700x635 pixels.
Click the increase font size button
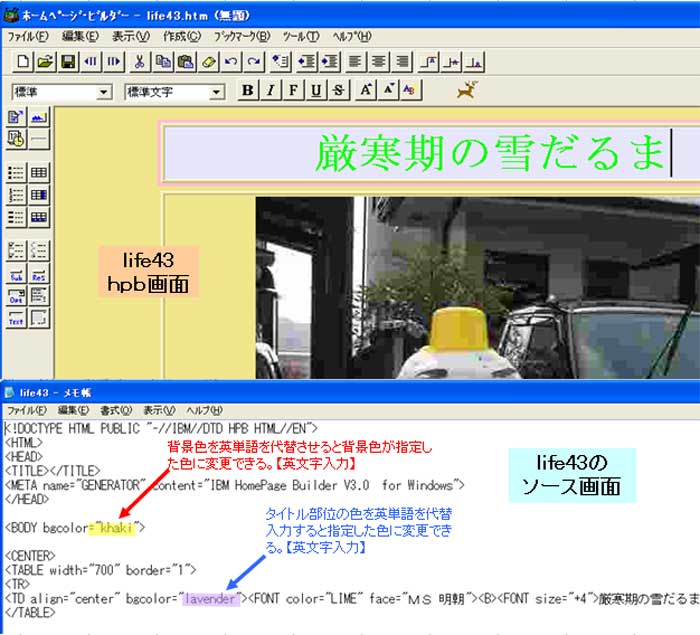click(366, 91)
